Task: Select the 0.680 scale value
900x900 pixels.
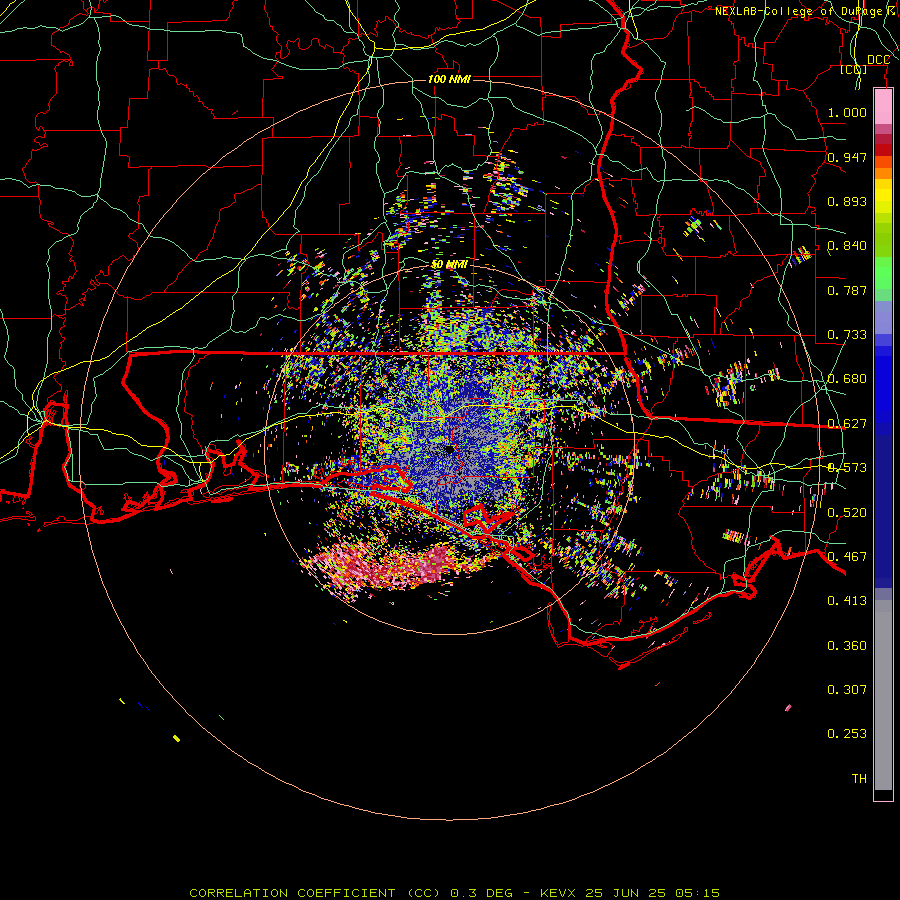Action: (x=847, y=379)
